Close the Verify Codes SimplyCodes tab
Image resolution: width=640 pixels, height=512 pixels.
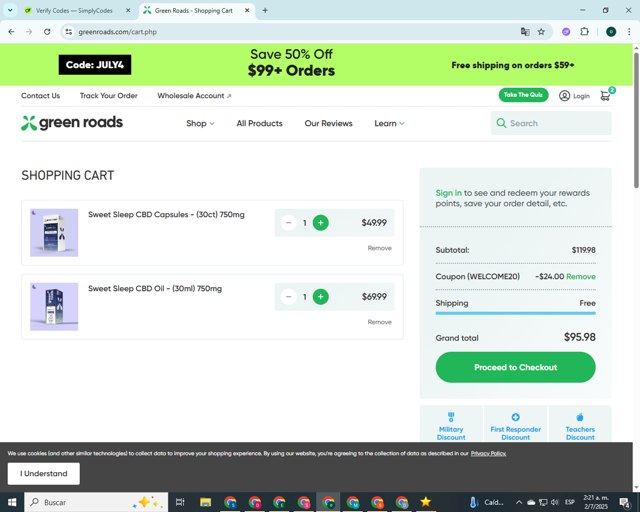pos(128,11)
